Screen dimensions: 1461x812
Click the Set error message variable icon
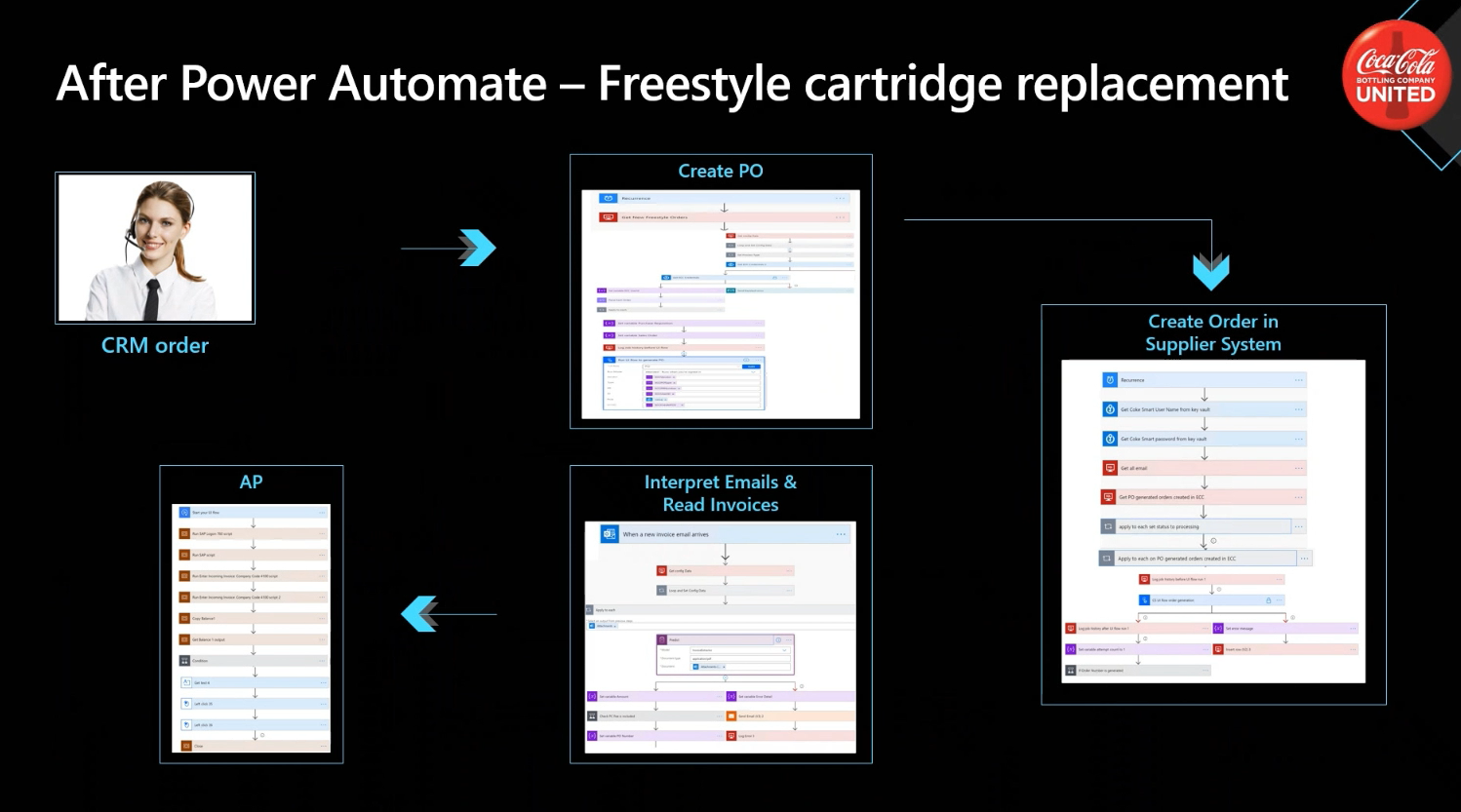point(1218,629)
